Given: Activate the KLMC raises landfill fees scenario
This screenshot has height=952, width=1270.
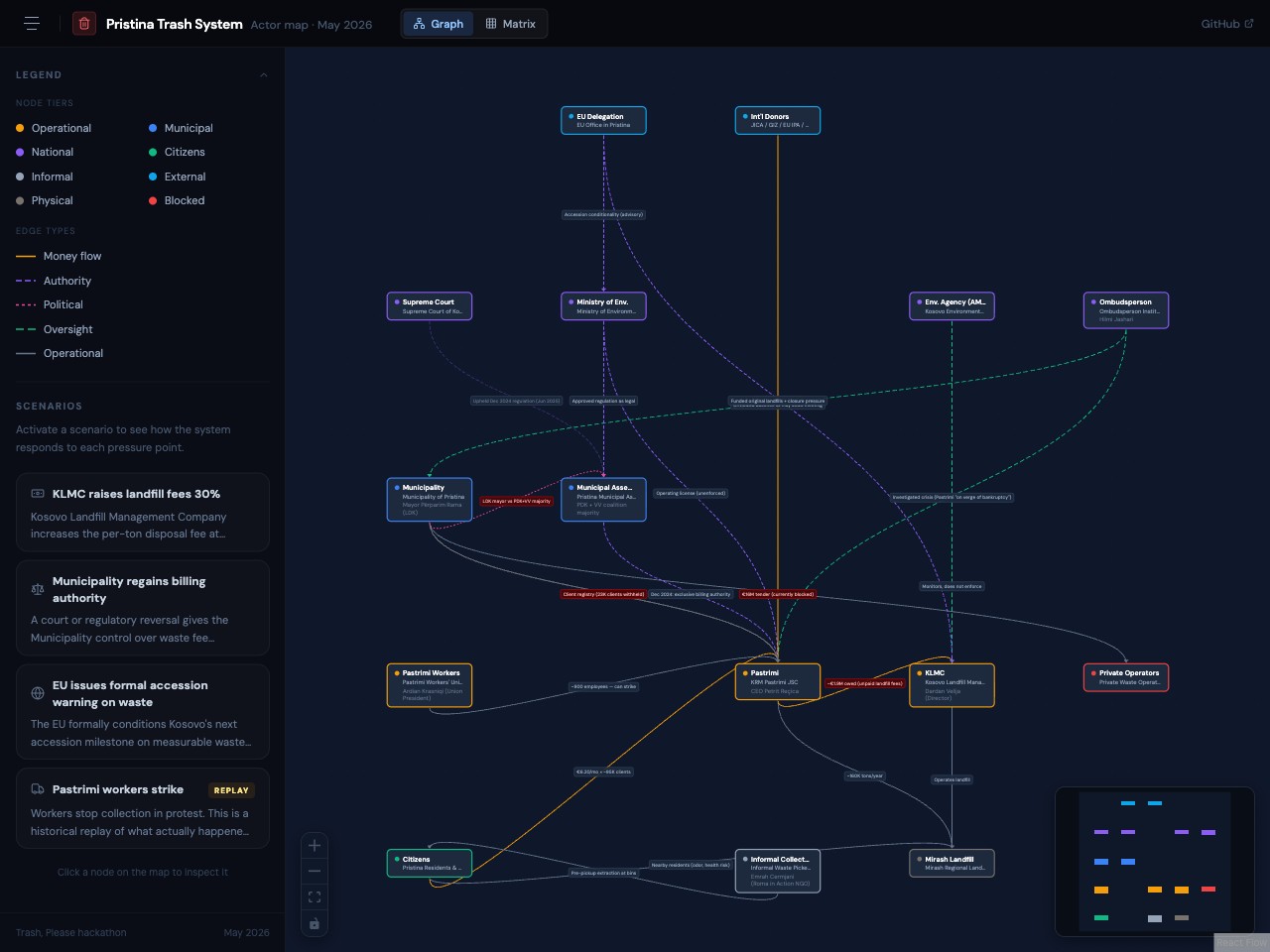Looking at the screenshot, I should (143, 512).
